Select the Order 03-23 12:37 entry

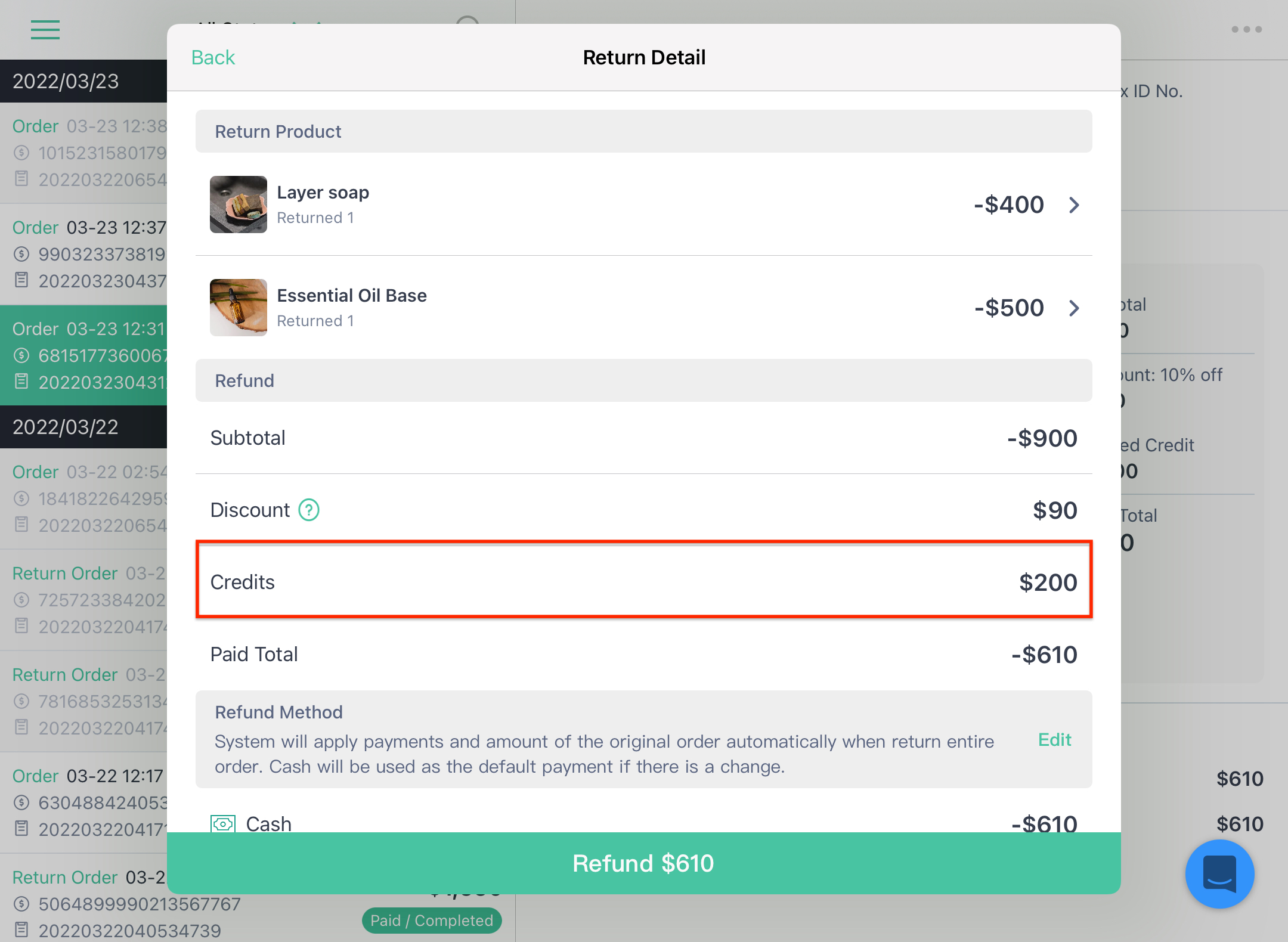pos(83,255)
